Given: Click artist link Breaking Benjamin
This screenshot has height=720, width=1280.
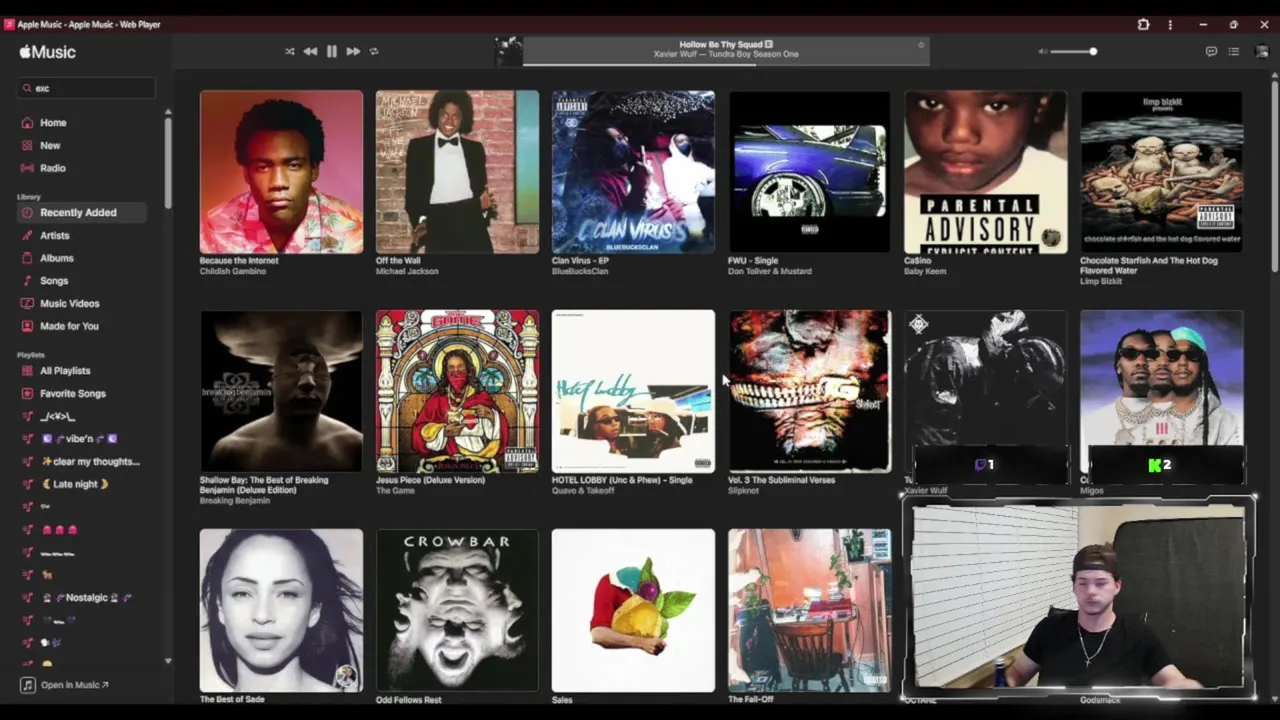Looking at the screenshot, I should tap(235, 500).
